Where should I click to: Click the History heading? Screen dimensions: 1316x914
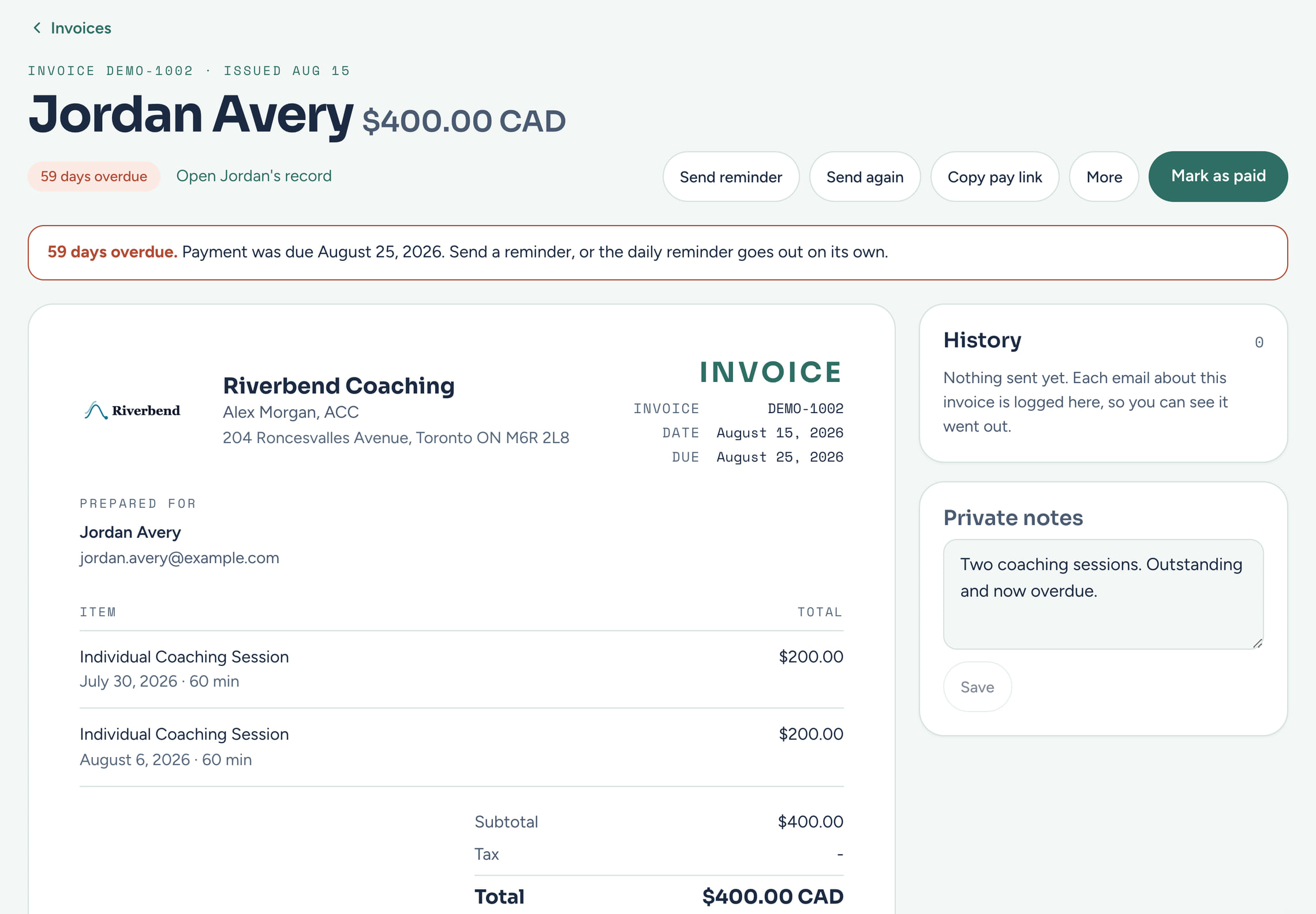click(982, 340)
